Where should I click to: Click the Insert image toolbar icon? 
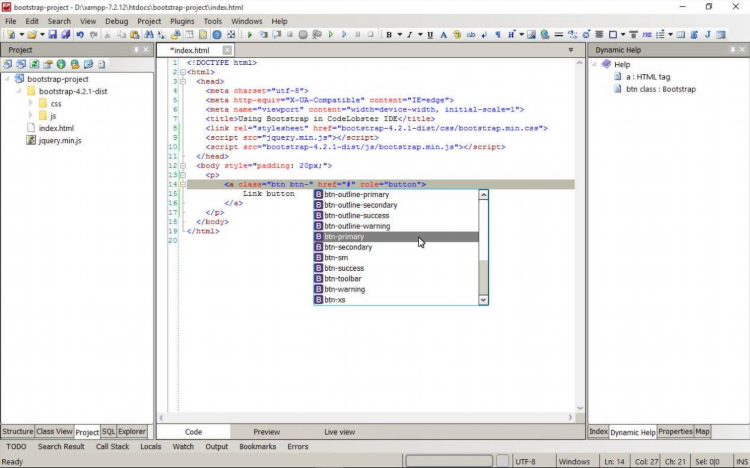531,34
